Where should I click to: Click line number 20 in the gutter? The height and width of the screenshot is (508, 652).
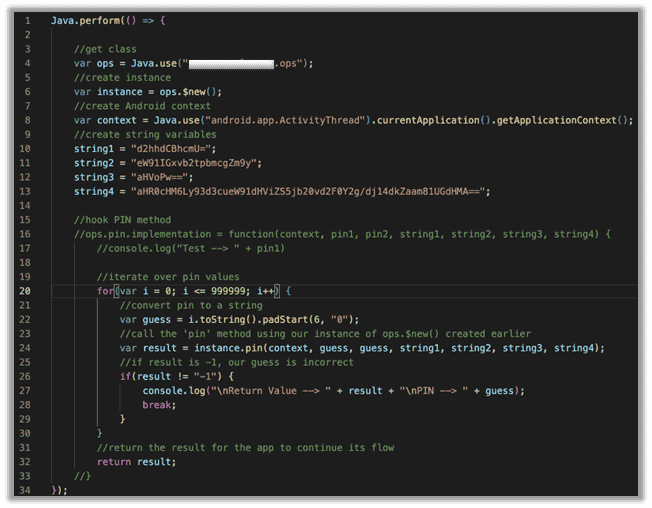(25, 291)
